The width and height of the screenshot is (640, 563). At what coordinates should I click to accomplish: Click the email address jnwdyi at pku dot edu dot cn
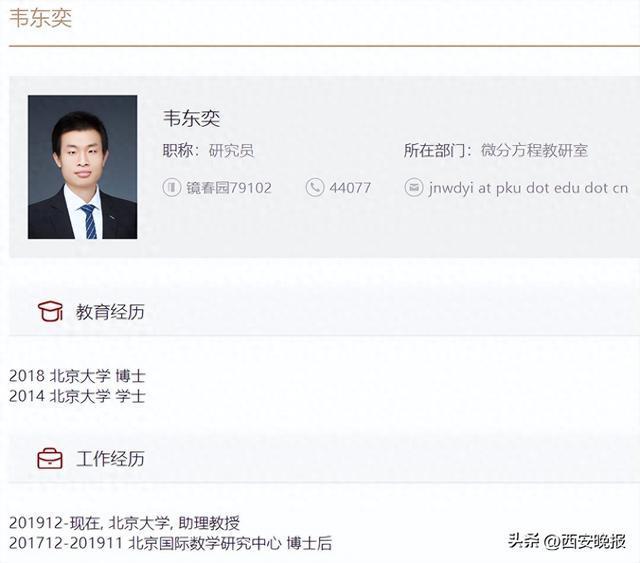(528, 188)
